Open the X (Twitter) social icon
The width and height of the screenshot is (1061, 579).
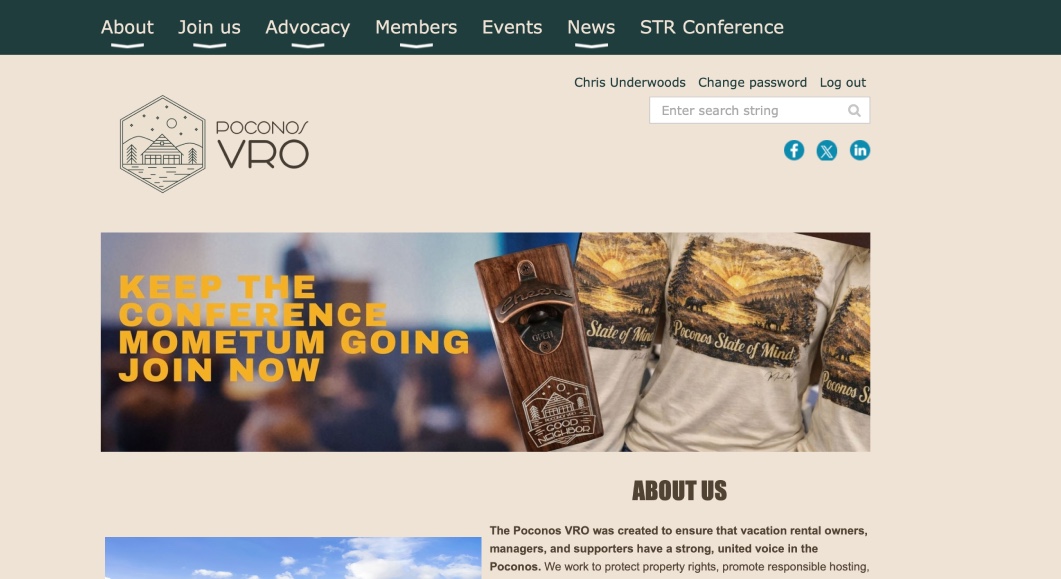[x=826, y=150]
